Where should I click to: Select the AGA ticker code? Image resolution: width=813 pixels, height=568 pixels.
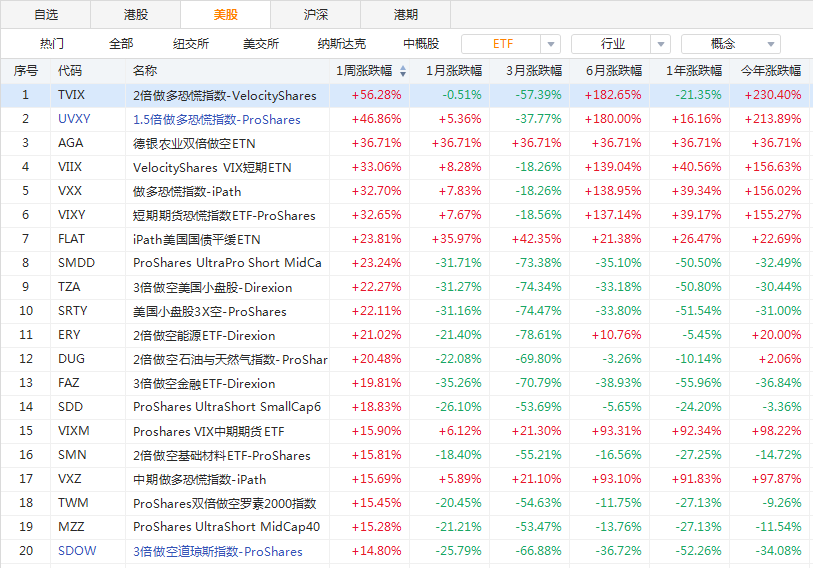pyautogui.click(x=71, y=143)
